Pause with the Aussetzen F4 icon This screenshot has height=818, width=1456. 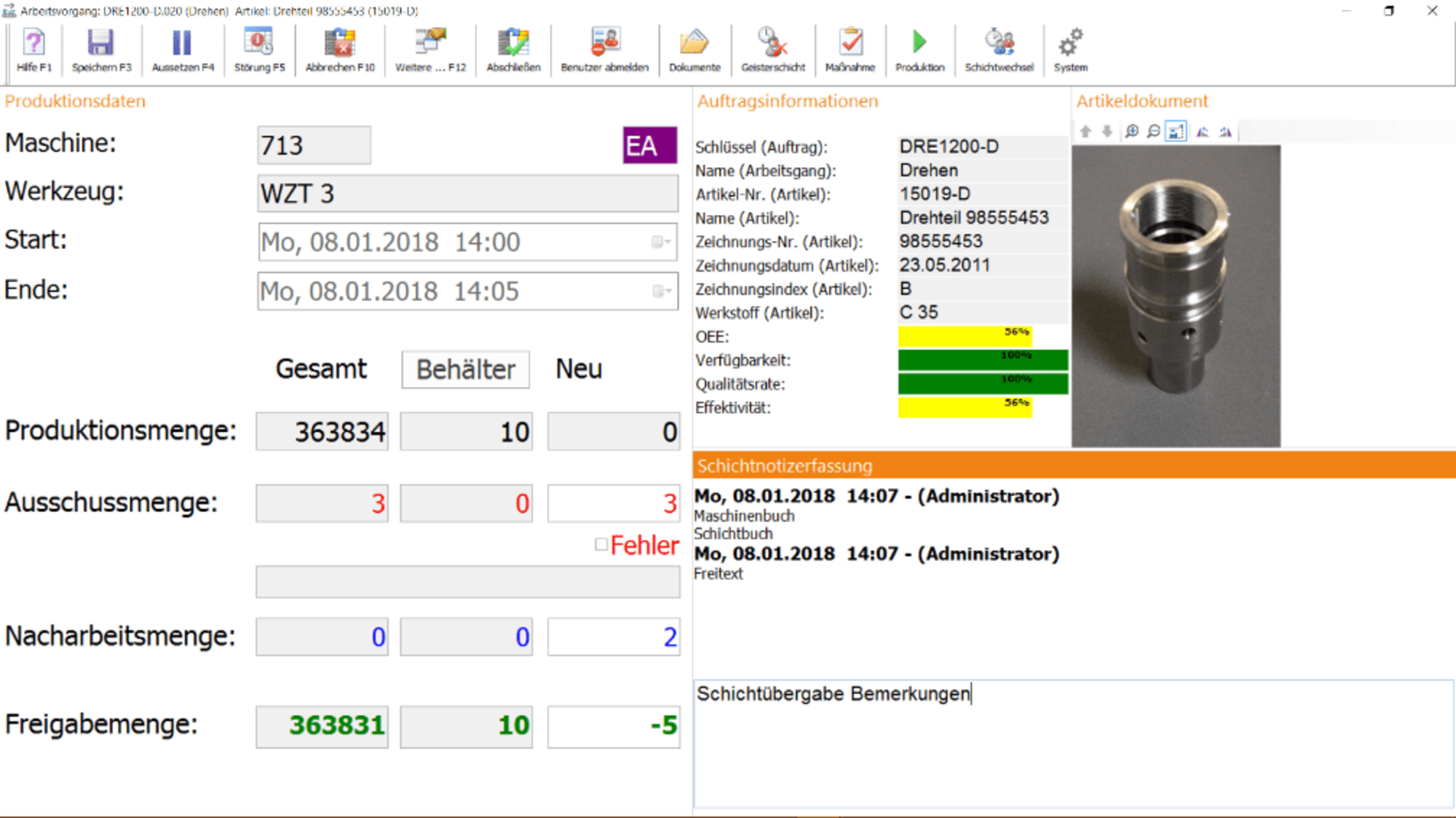(x=182, y=50)
